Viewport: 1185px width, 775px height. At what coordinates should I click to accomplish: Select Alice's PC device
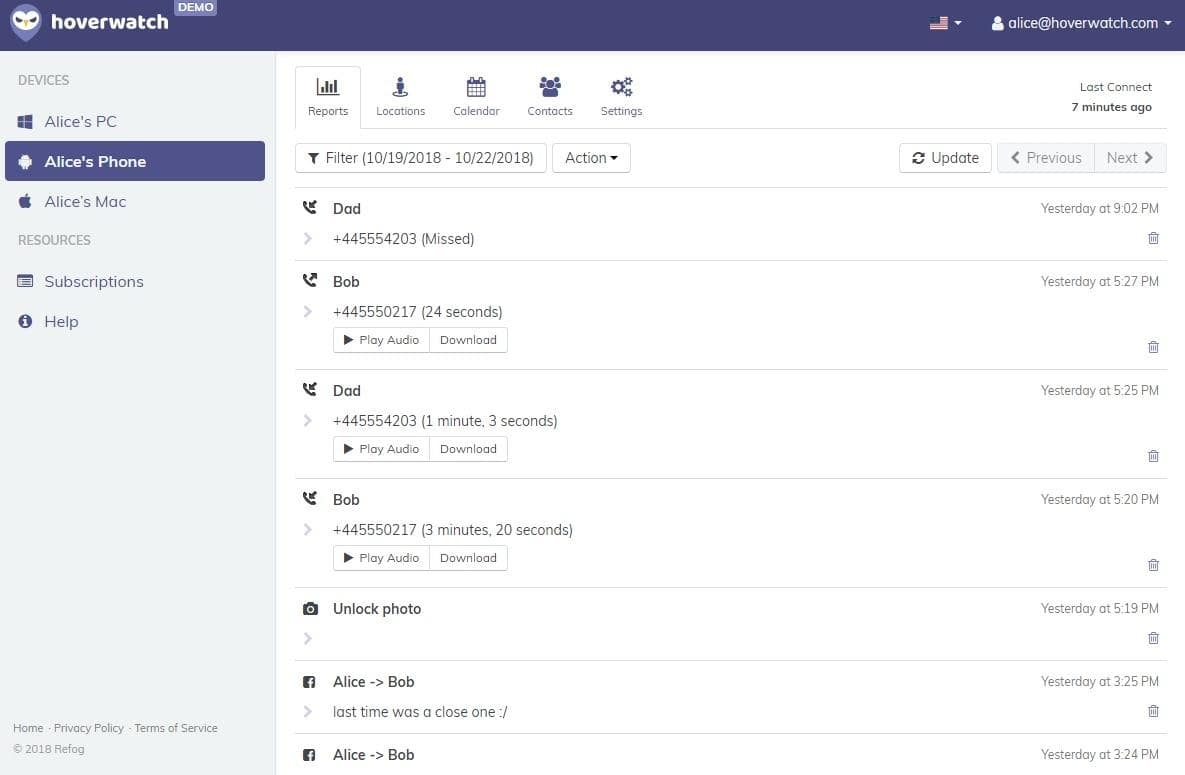click(x=135, y=121)
